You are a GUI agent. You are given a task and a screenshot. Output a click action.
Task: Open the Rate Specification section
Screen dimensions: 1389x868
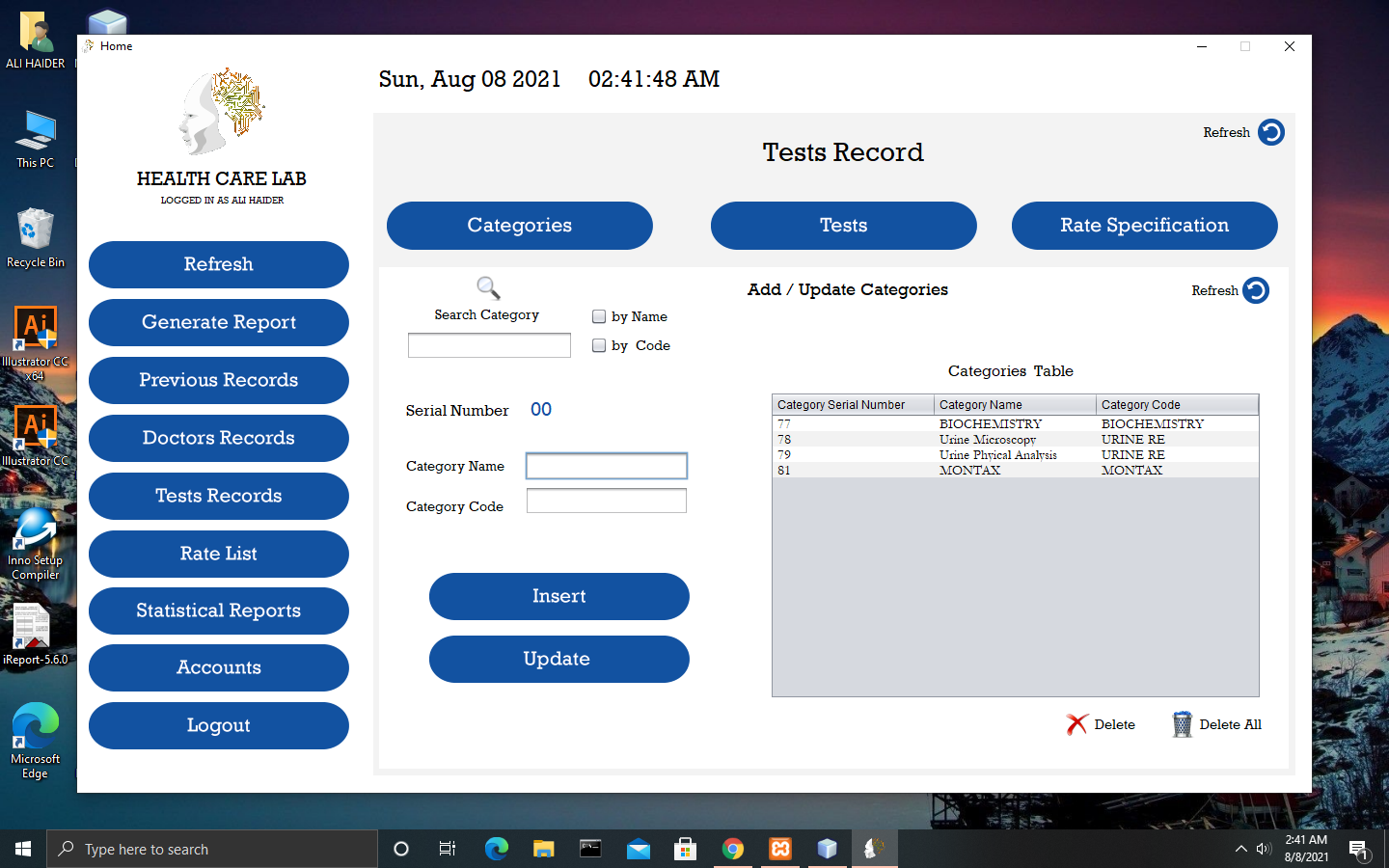1144,225
